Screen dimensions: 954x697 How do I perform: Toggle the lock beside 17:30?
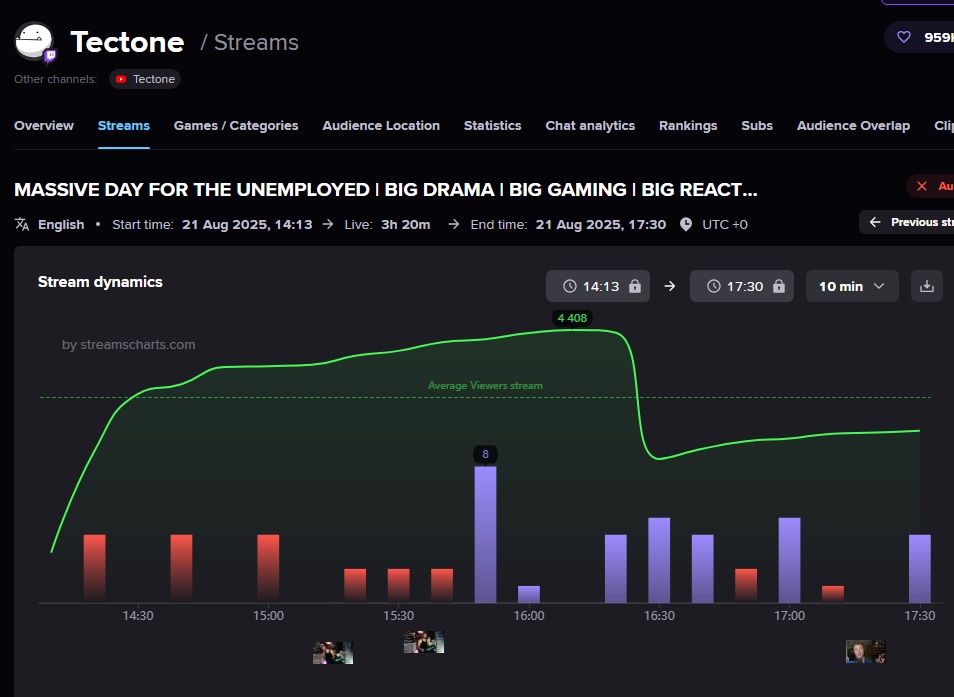pyautogui.click(x=779, y=286)
